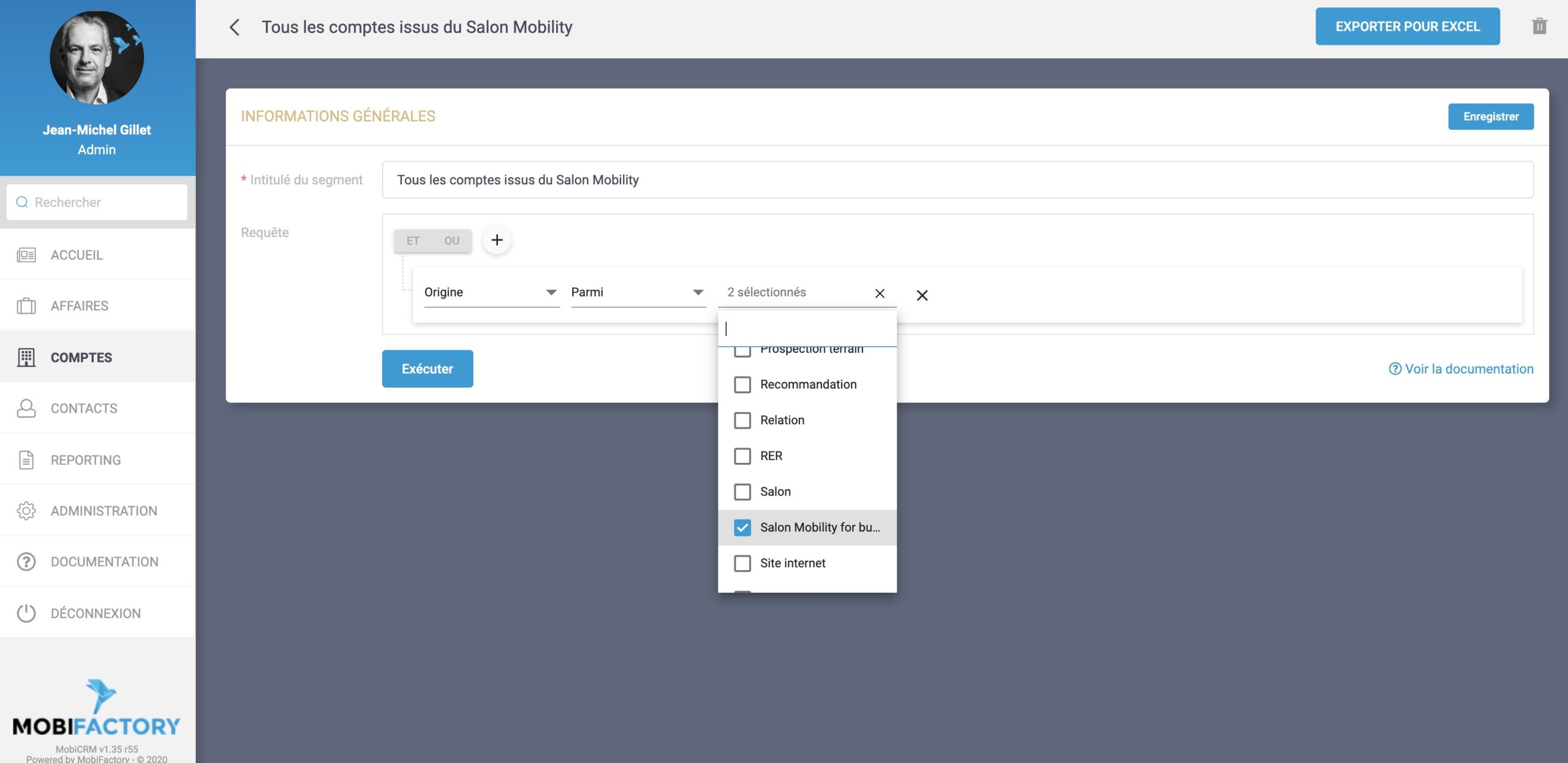Click the user name Jean-Michel Gillet
The height and width of the screenshot is (763, 1568).
point(97,130)
